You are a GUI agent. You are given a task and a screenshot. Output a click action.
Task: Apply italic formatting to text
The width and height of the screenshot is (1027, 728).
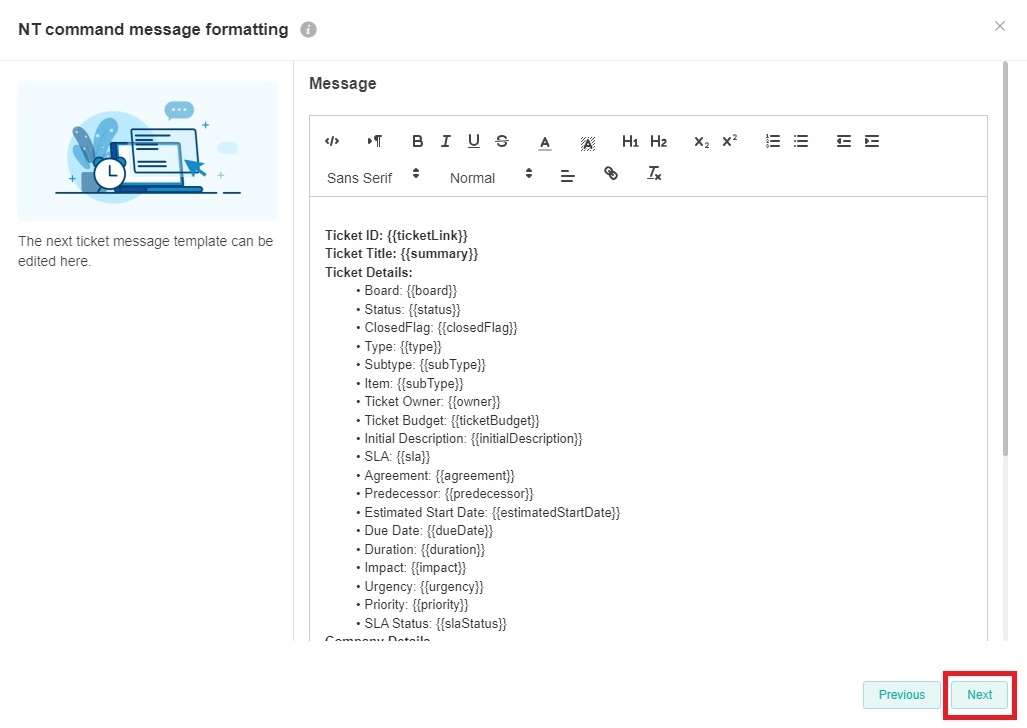pos(446,141)
